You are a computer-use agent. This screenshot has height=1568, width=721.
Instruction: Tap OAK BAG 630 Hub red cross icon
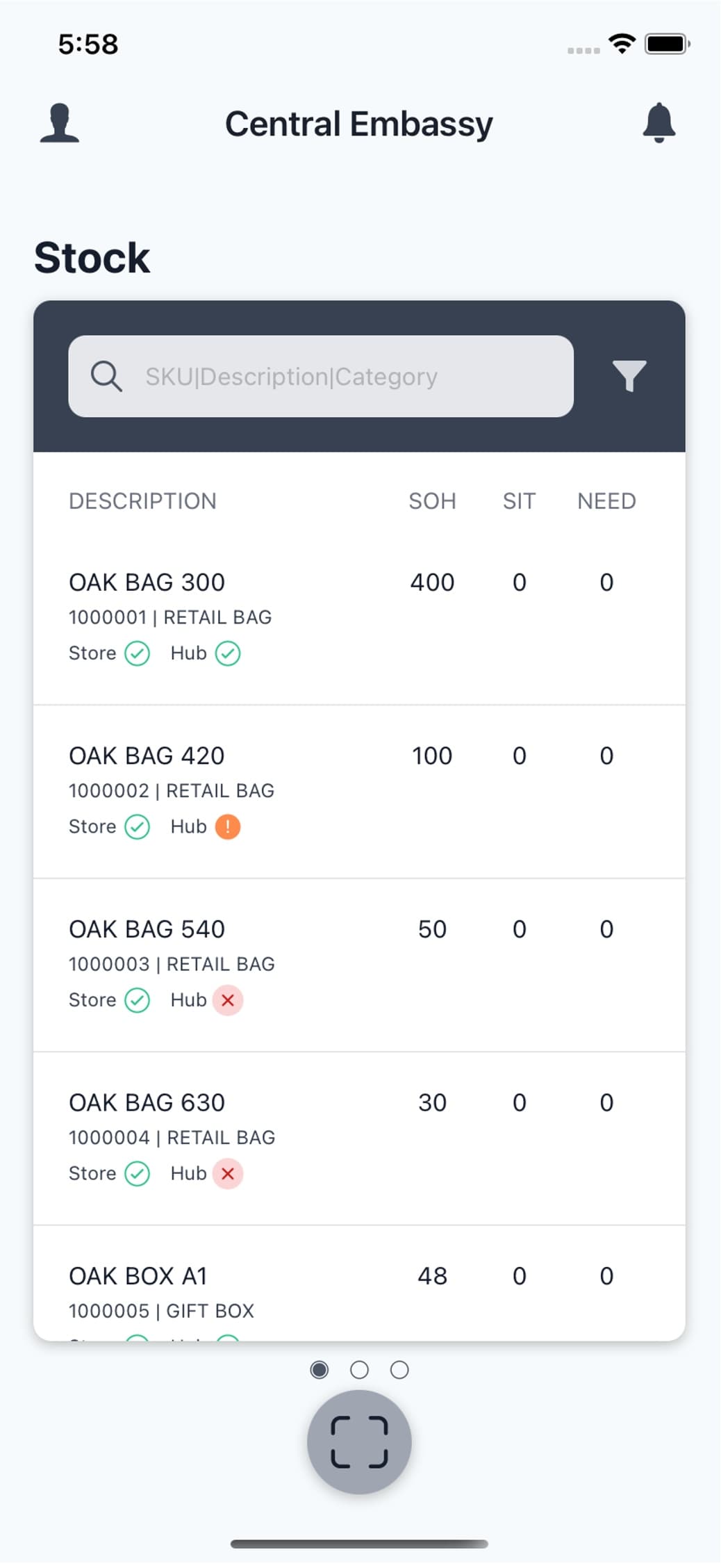(228, 1173)
